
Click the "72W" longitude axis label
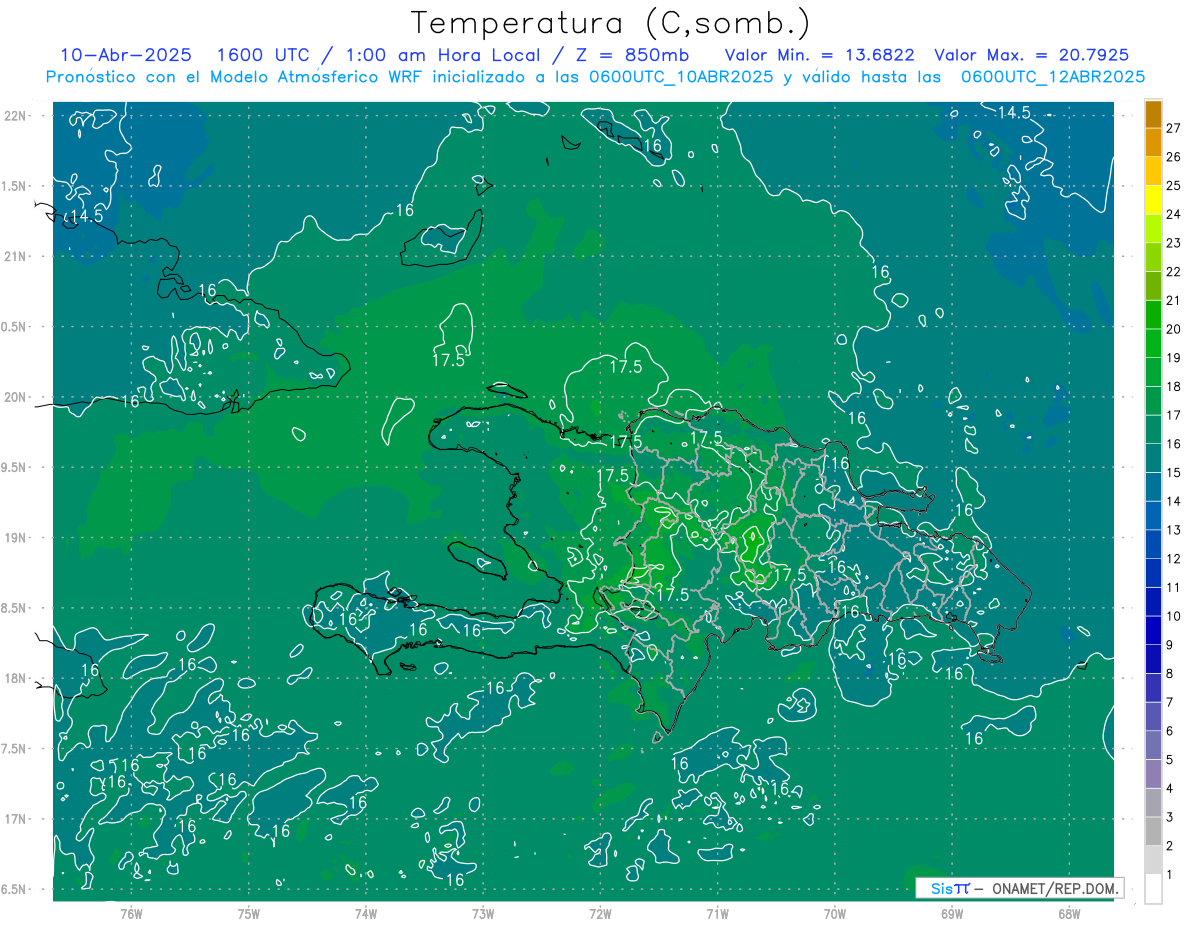pos(600,913)
